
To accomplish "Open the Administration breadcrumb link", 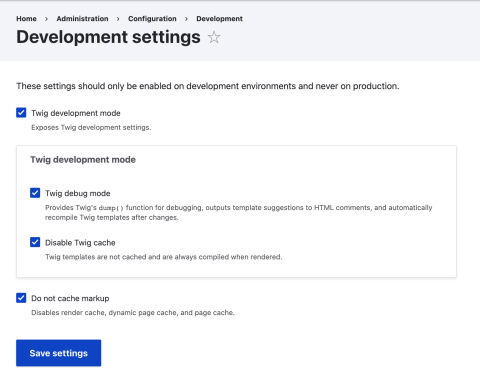I will 82,19.
